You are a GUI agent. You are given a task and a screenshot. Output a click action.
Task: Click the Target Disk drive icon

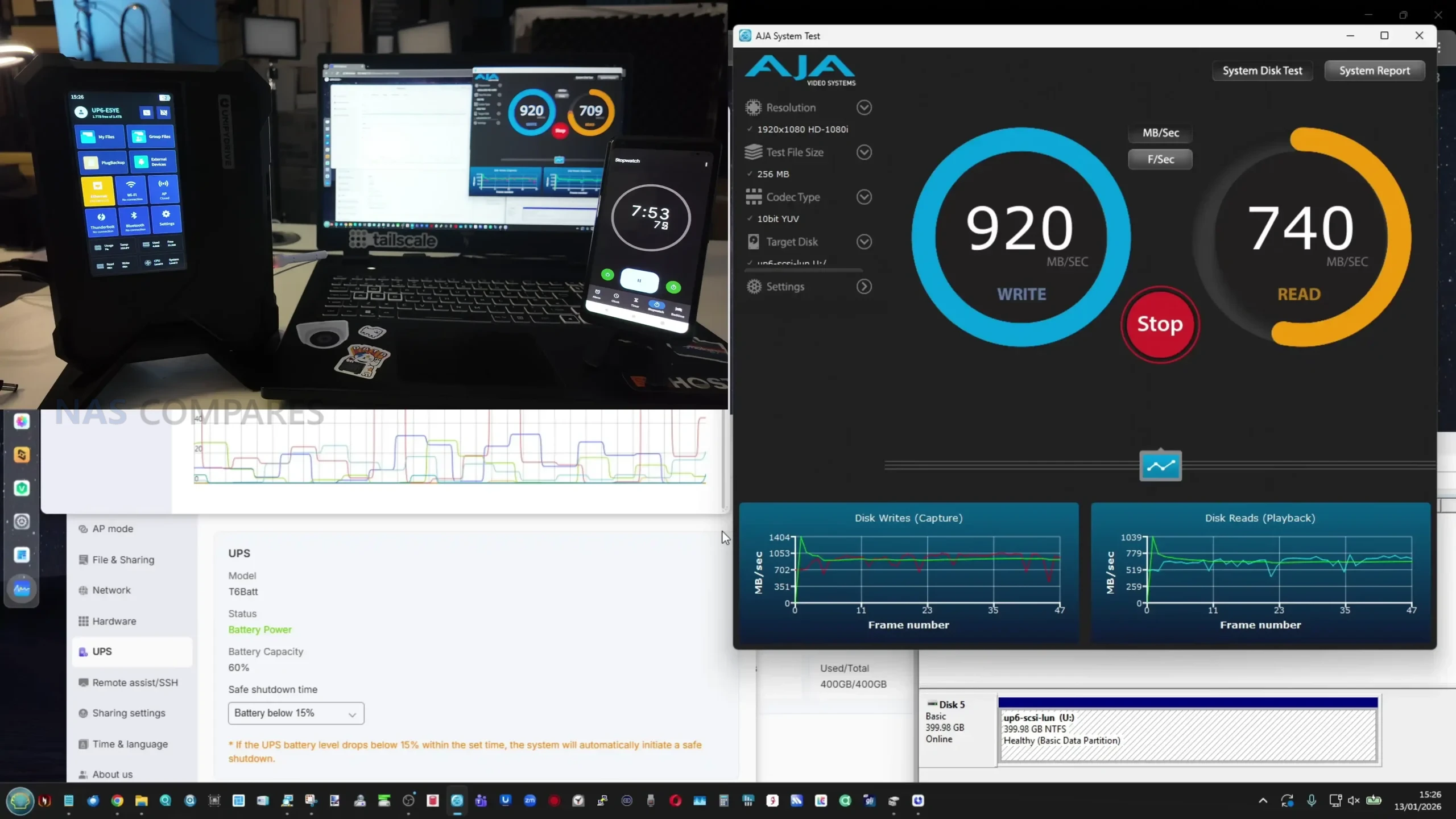tap(754, 242)
